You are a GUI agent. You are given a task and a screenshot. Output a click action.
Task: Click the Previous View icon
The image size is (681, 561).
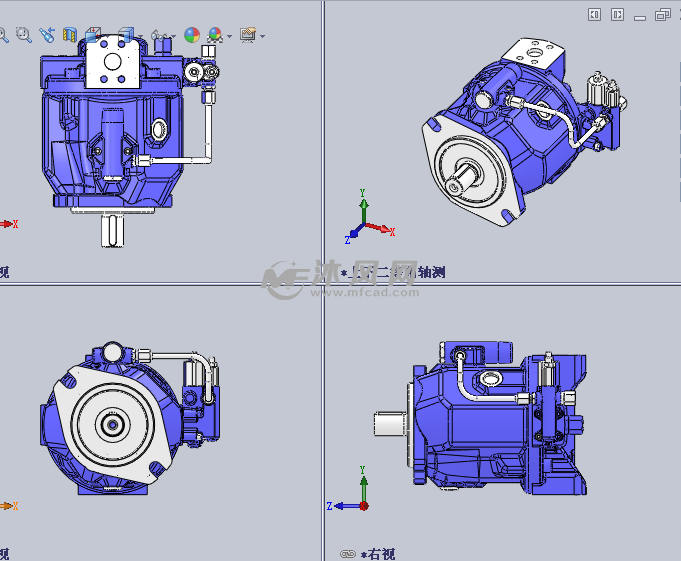click(47, 35)
